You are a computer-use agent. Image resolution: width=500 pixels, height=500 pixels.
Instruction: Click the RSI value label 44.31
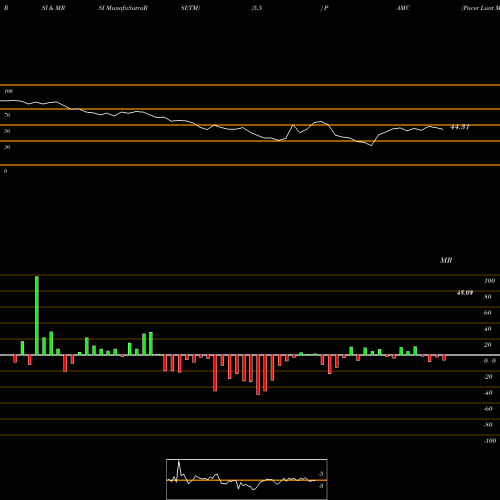pos(460,127)
